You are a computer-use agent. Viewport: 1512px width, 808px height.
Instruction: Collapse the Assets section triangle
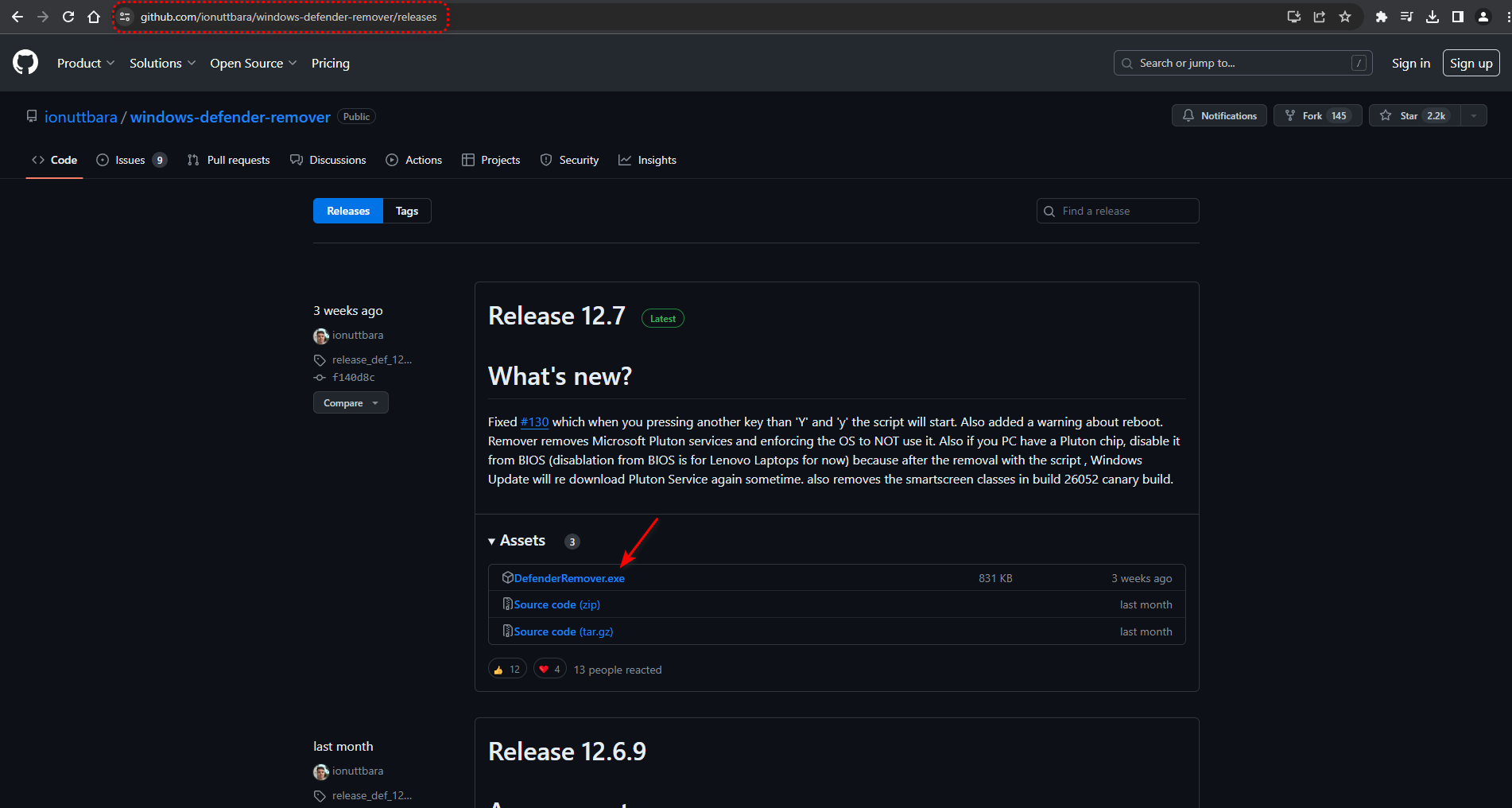(x=492, y=542)
